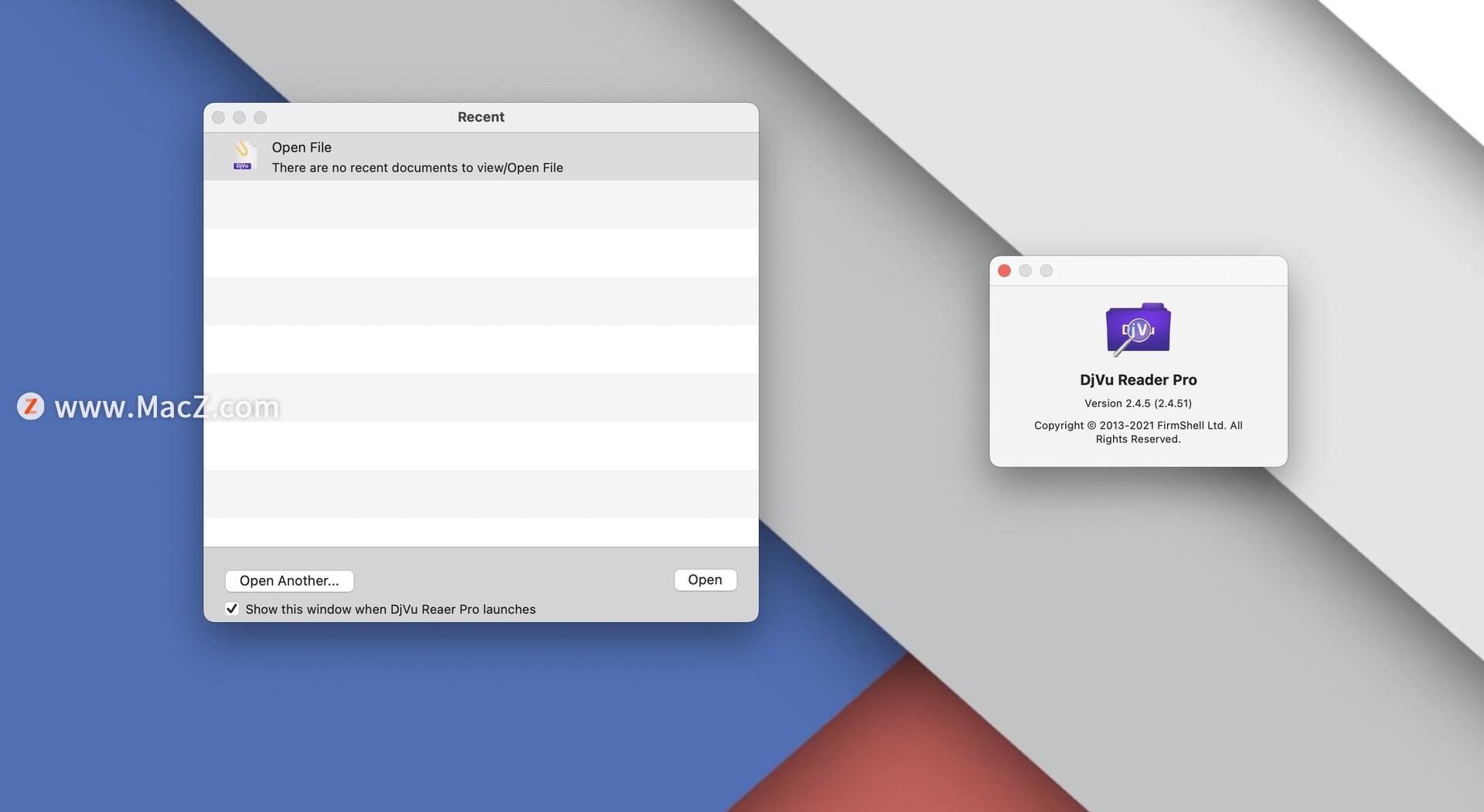This screenshot has width=1484, height=812.
Task: Close the About DjVu Reader Pro window
Action: (x=1004, y=270)
